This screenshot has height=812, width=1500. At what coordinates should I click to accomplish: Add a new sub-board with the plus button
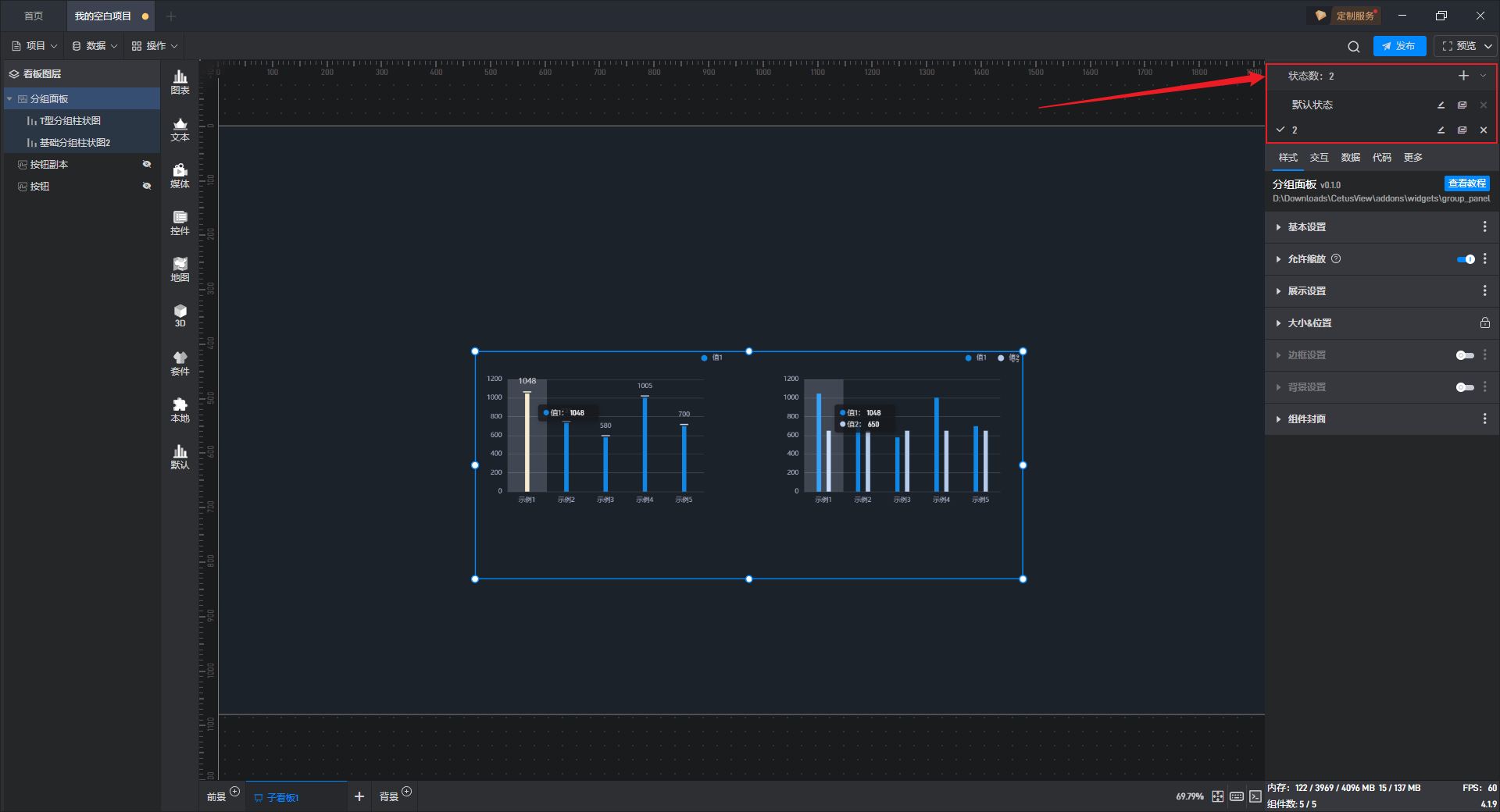click(359, 796)
